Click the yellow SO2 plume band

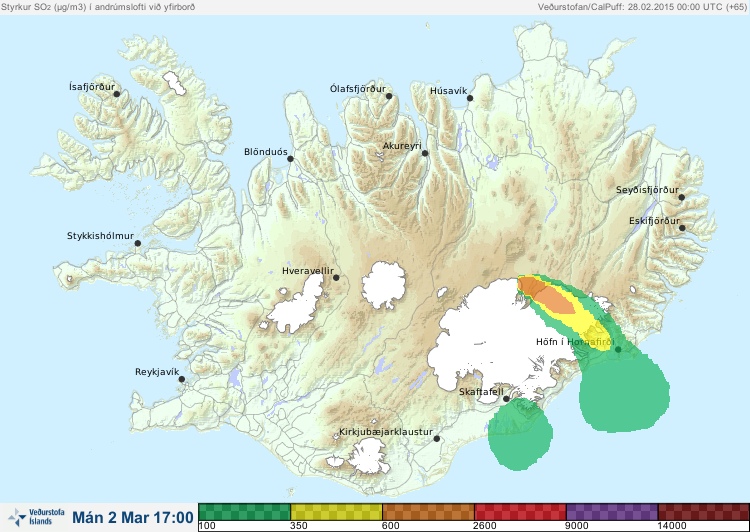pos(585,321)
